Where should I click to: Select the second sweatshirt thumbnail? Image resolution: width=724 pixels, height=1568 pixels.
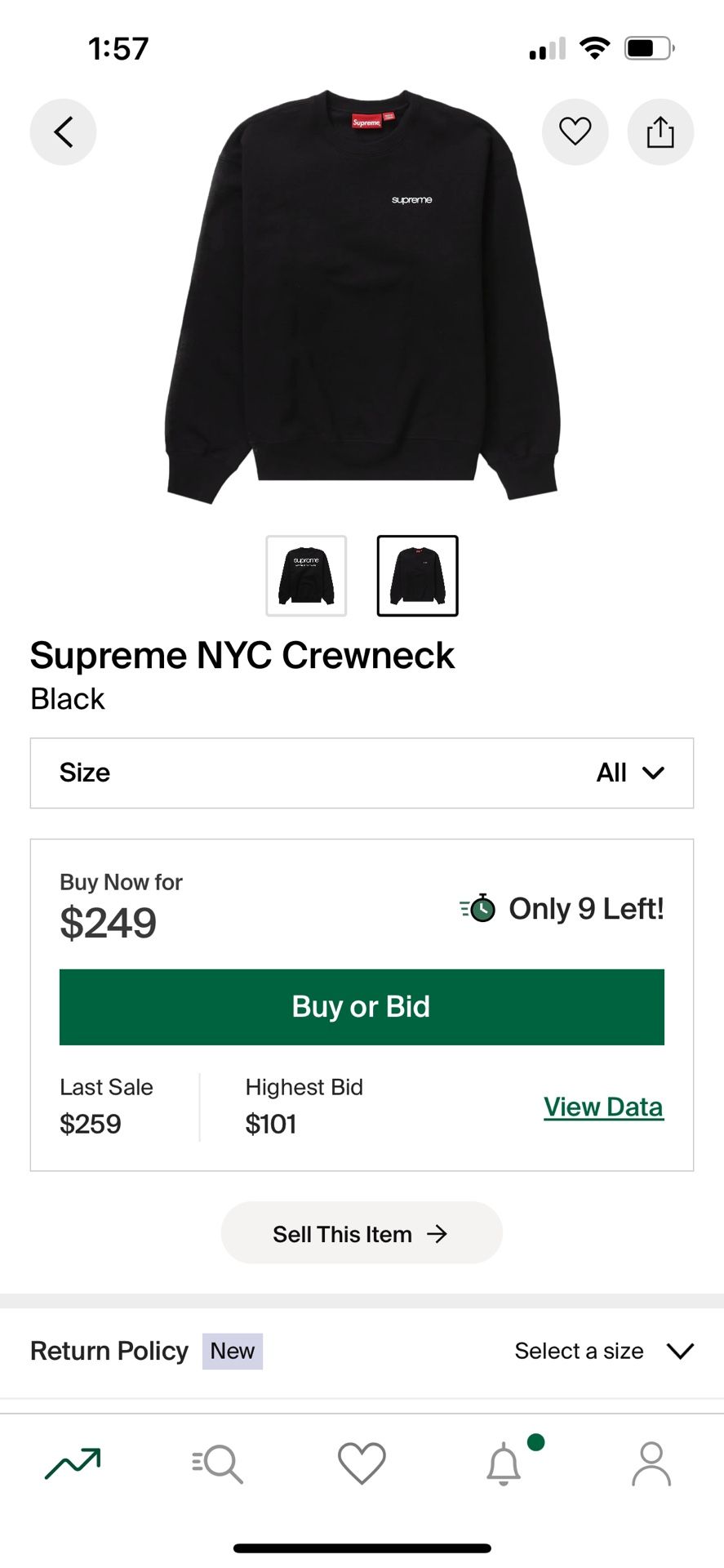click(x=417, y=576)
